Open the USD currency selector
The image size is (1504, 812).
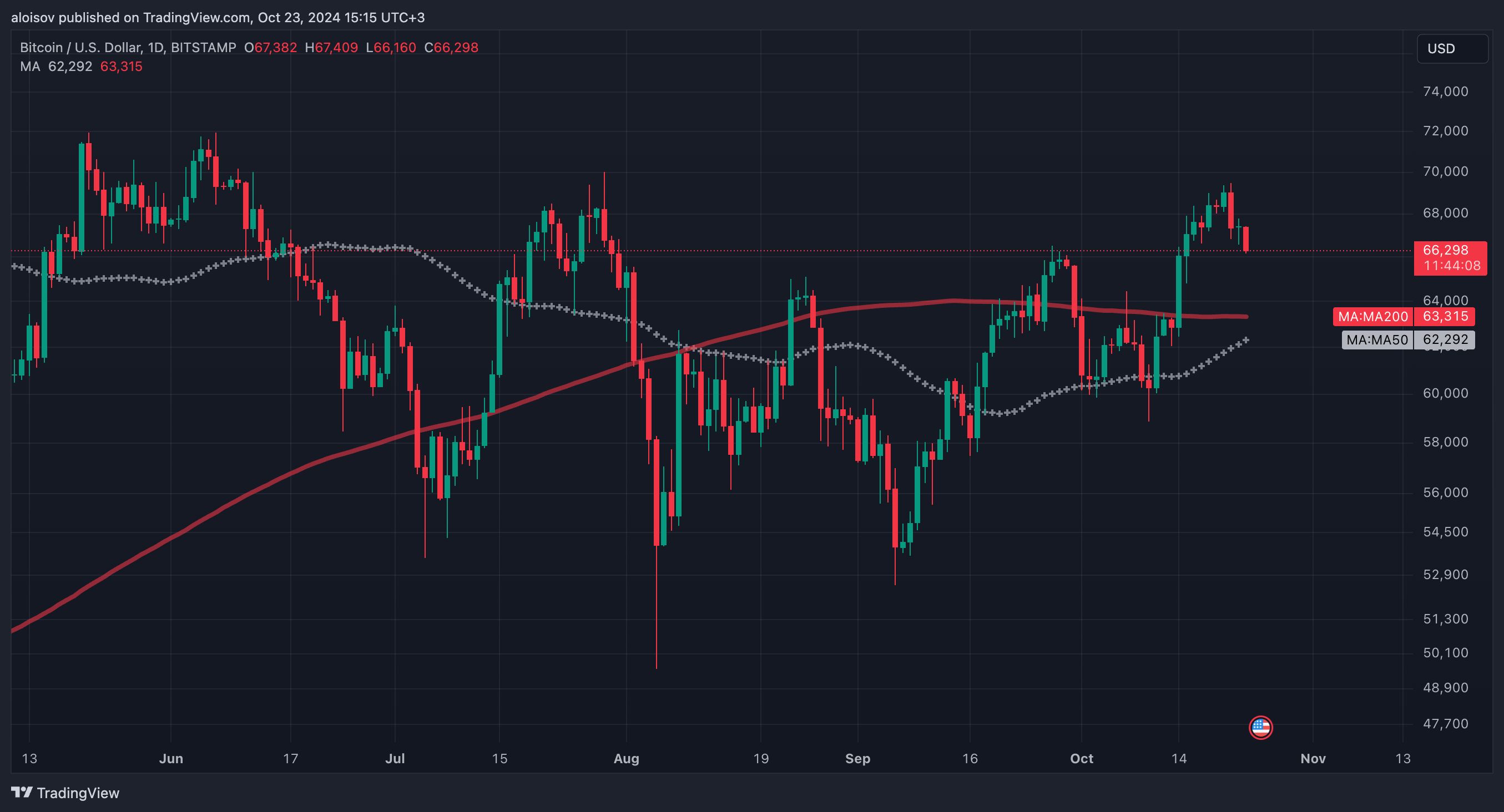1451,48
